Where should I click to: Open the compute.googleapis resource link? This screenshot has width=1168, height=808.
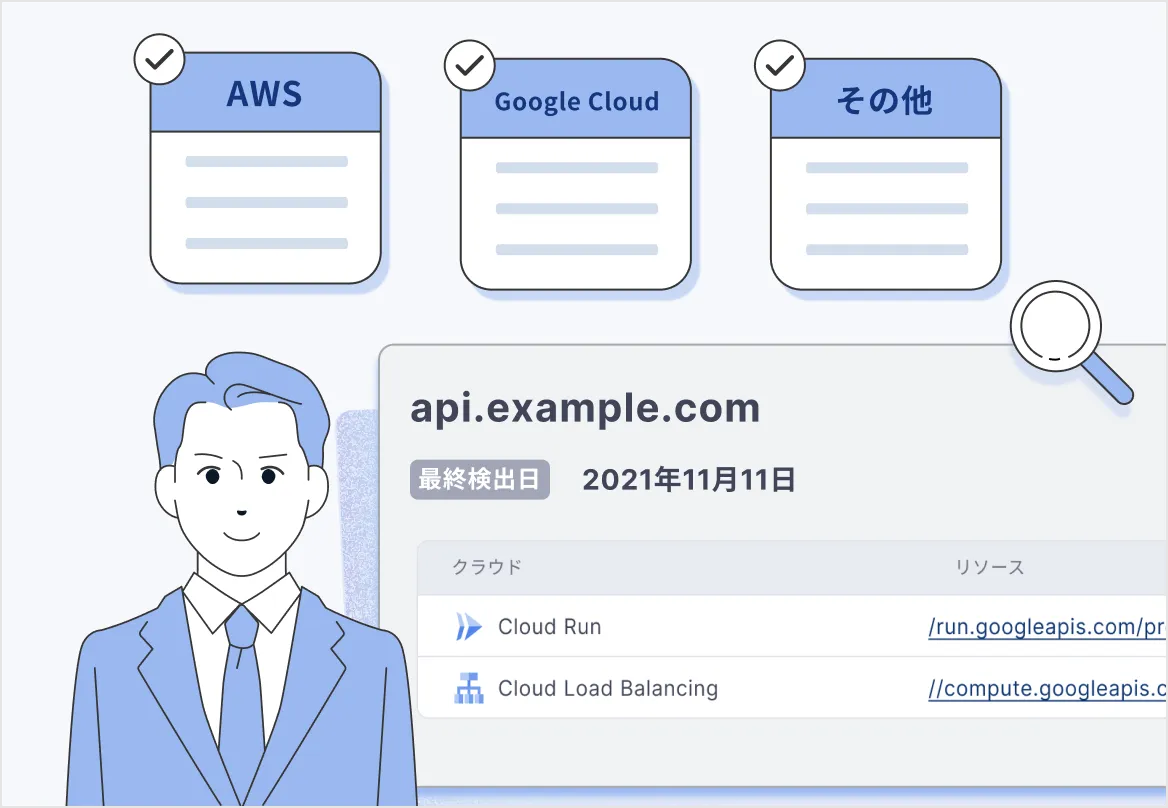coord(1047,689)
